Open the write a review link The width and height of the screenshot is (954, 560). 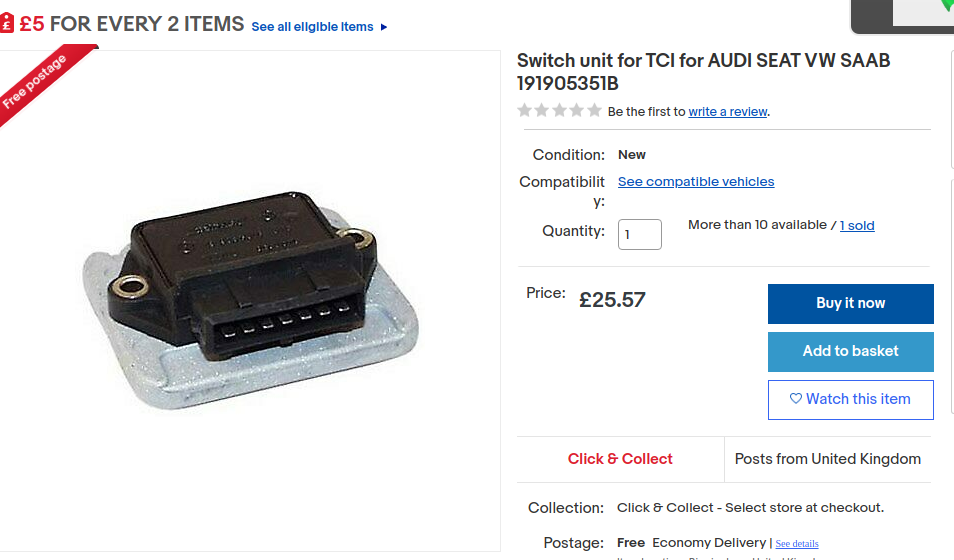(x=728, y=111)
